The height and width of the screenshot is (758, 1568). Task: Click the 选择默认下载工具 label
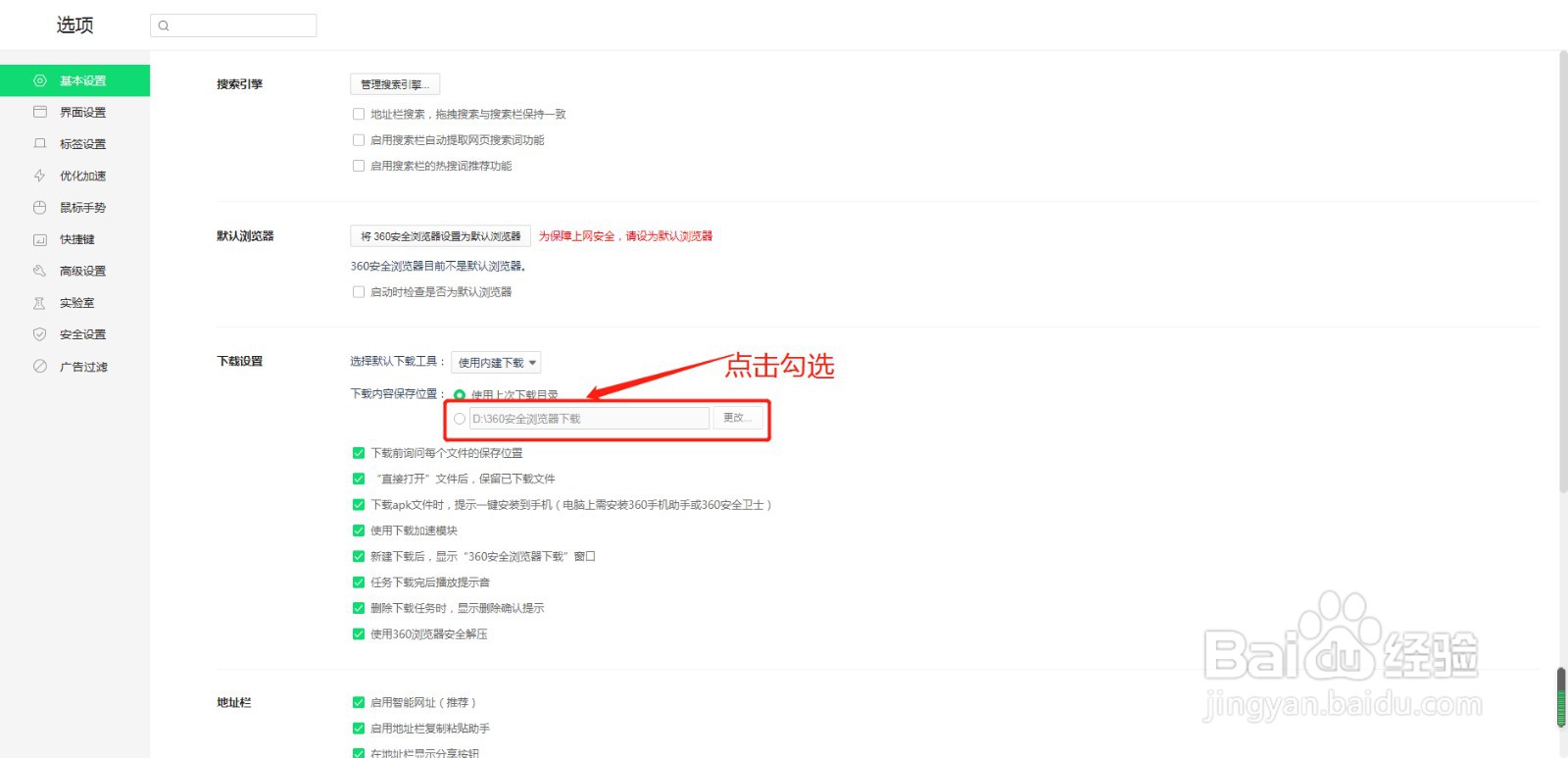coord(398,361)
